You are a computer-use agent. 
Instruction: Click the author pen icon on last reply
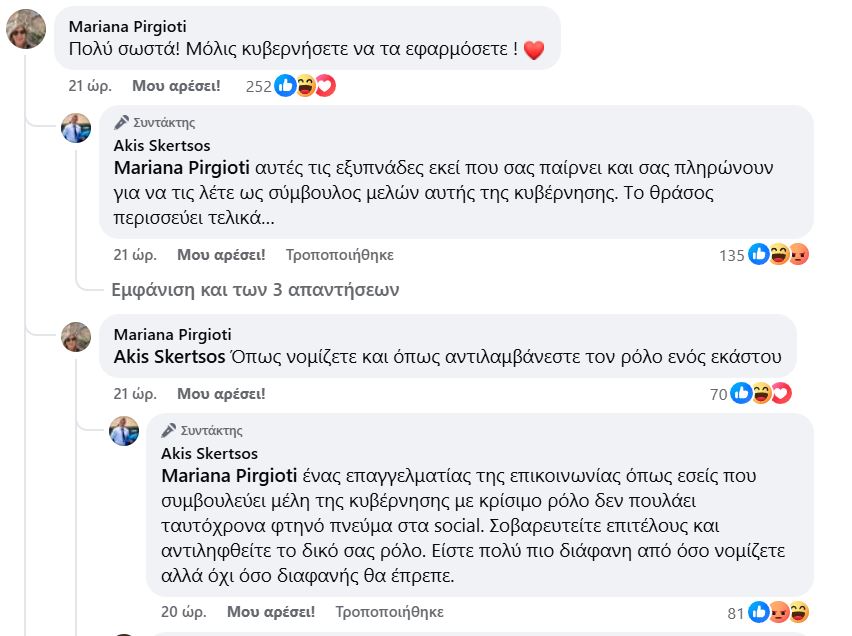168,430
